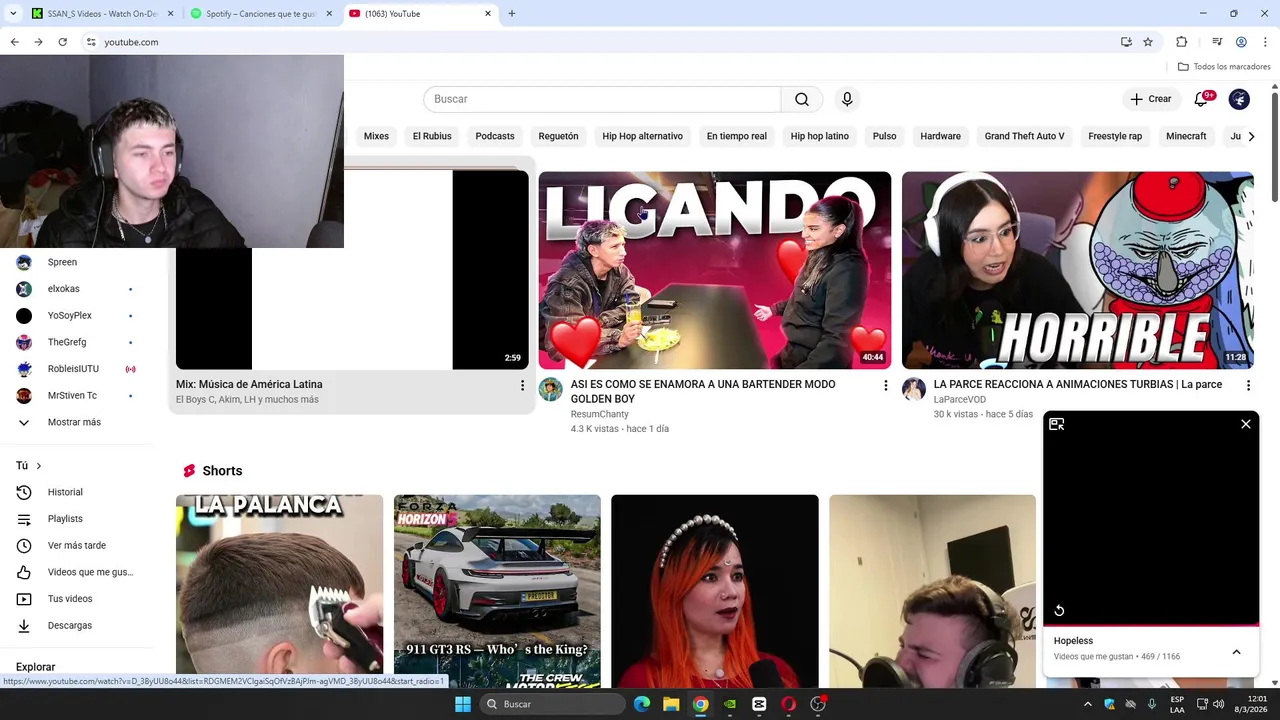Click the LaParceVOD channel avatar
The height and width of the screenshot is (720, 1280).
(914, 389)
